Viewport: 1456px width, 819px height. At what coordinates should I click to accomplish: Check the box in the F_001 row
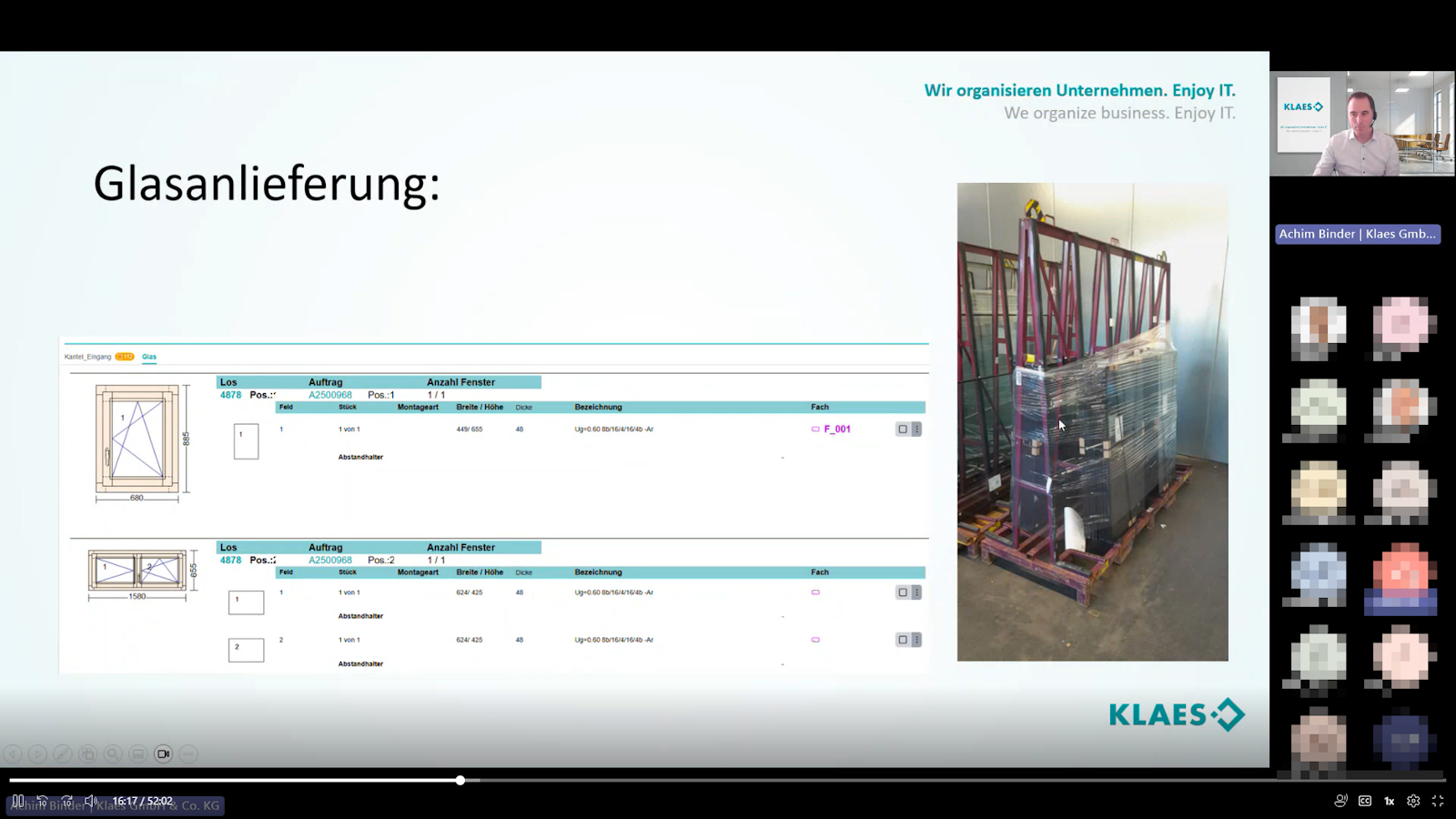[903, 429]
